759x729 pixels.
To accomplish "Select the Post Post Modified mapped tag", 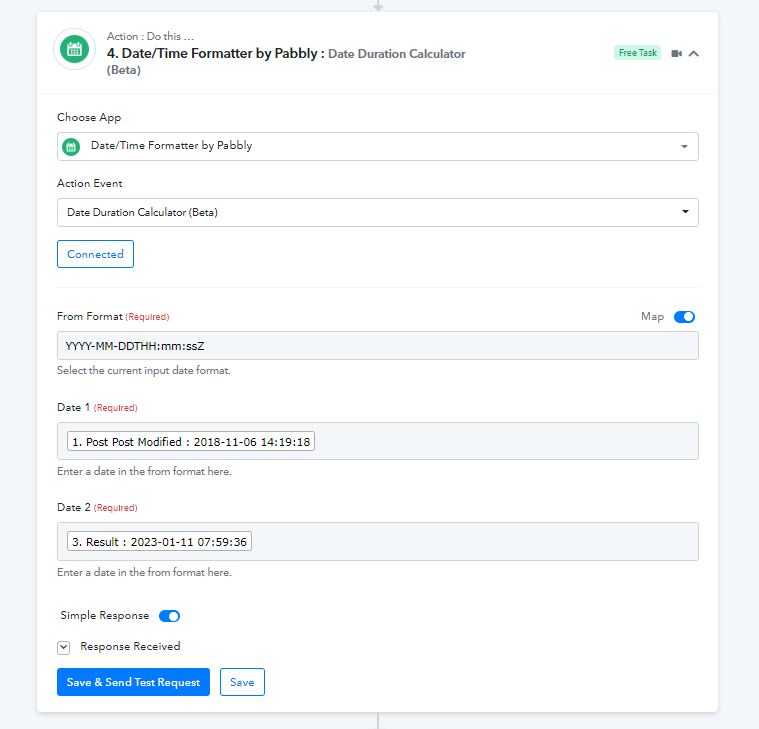I will pos(191,441).
